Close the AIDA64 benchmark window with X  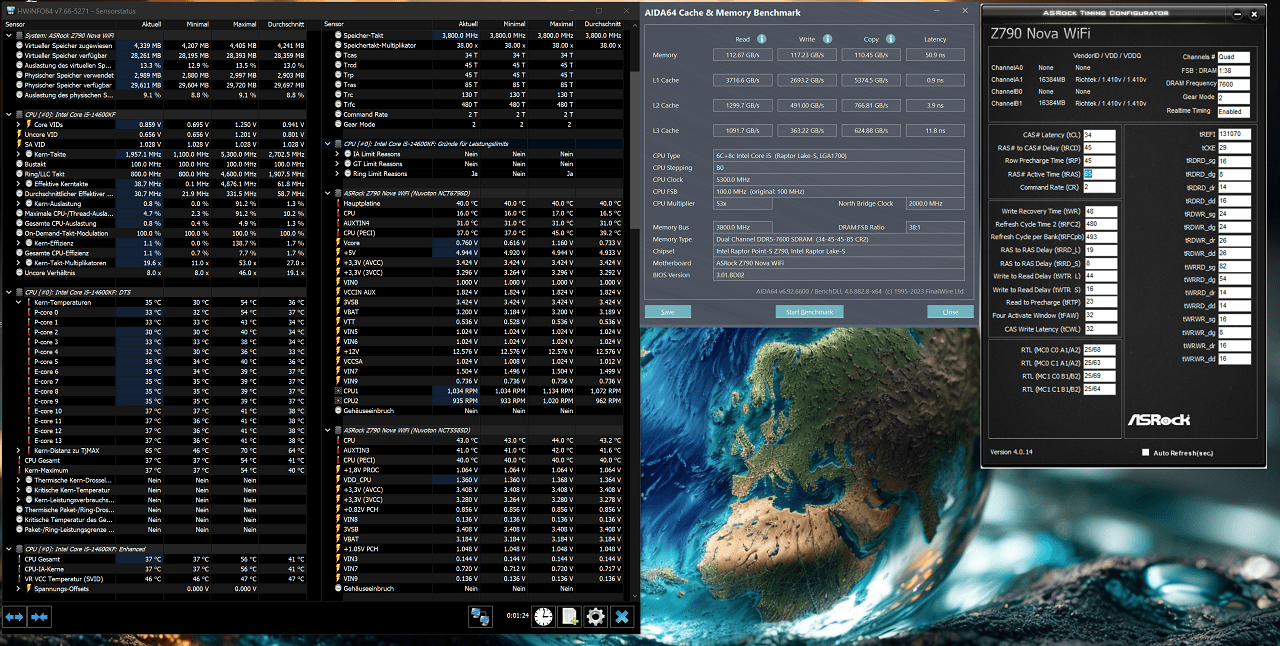(964, 11)
